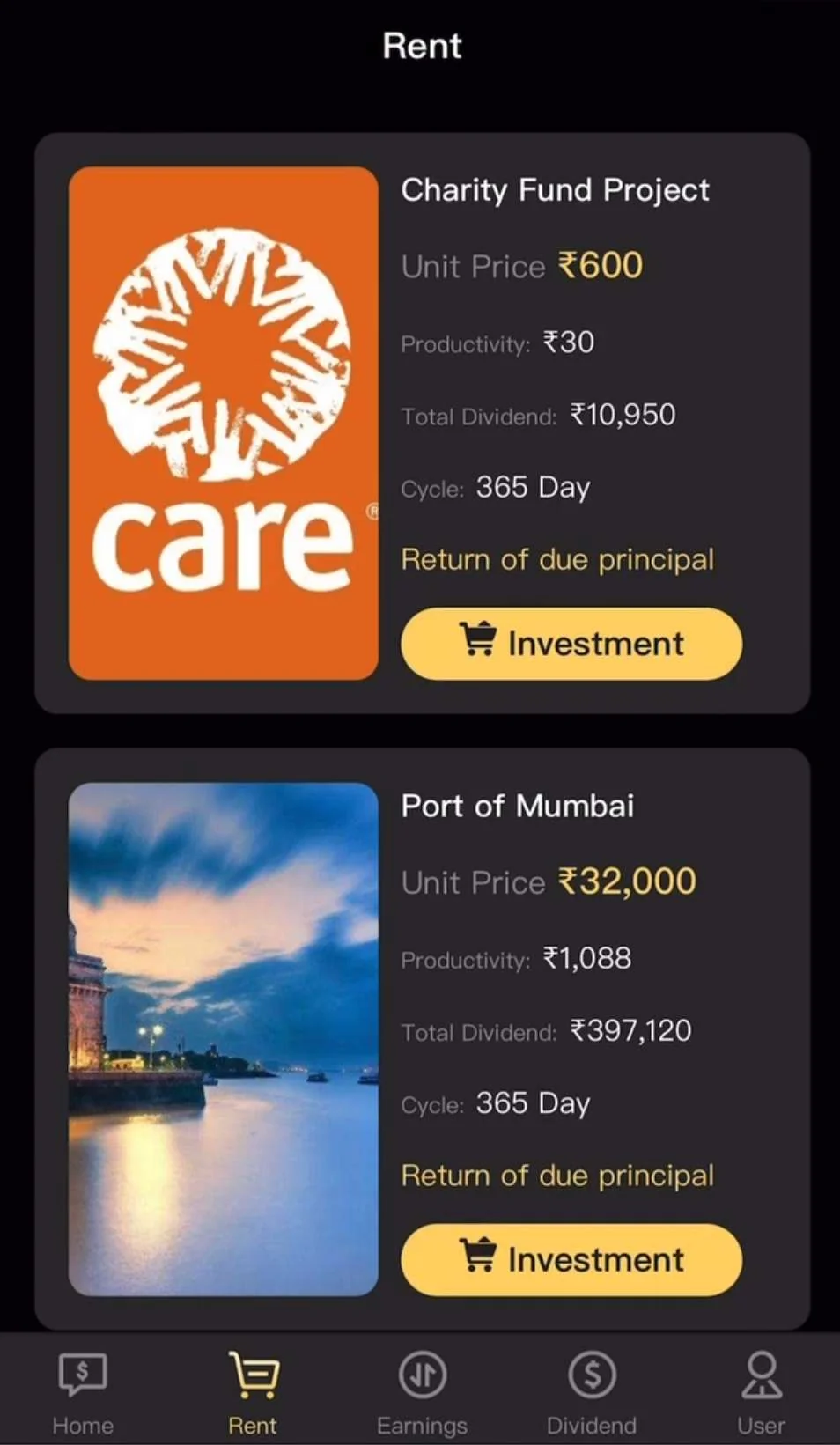Select the Home tab label

point(83,1426)
